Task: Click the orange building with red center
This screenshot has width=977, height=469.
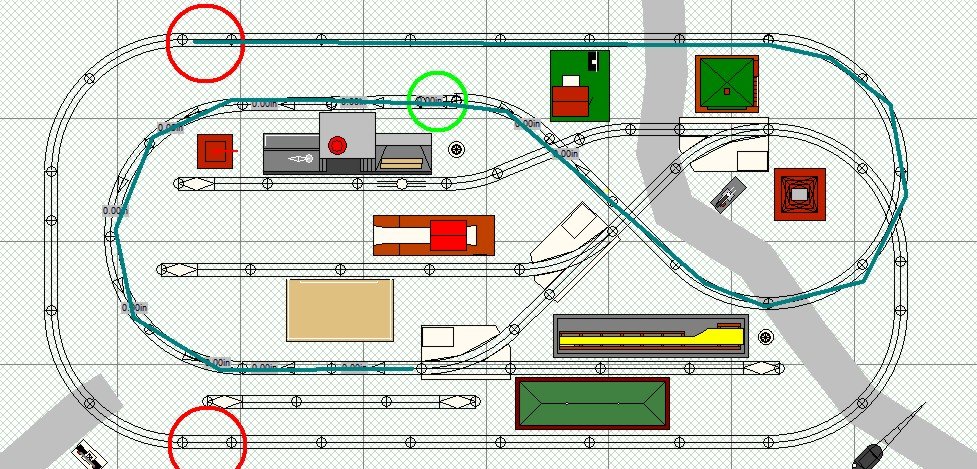Action: [x=434, y=236]
